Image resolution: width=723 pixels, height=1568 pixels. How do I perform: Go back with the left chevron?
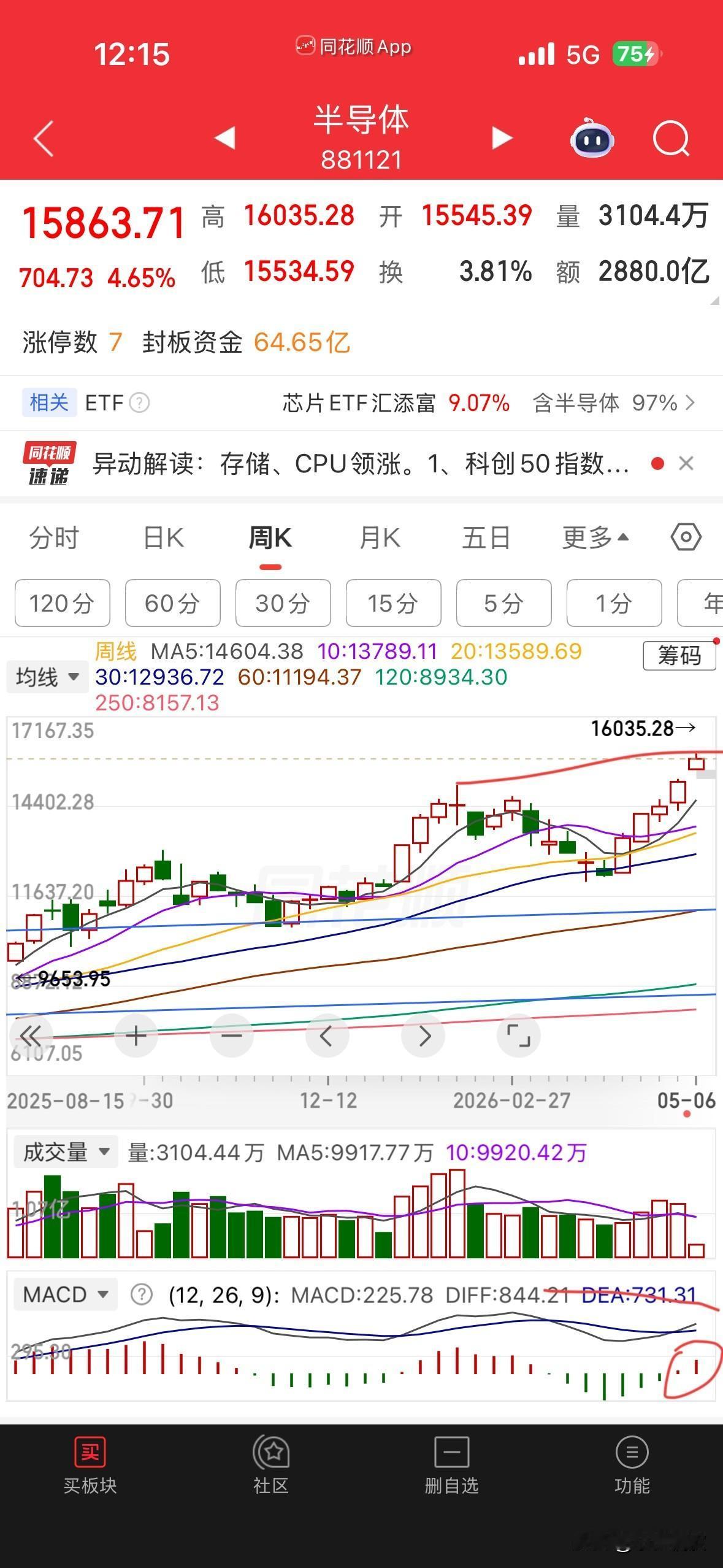coord(44,138)
